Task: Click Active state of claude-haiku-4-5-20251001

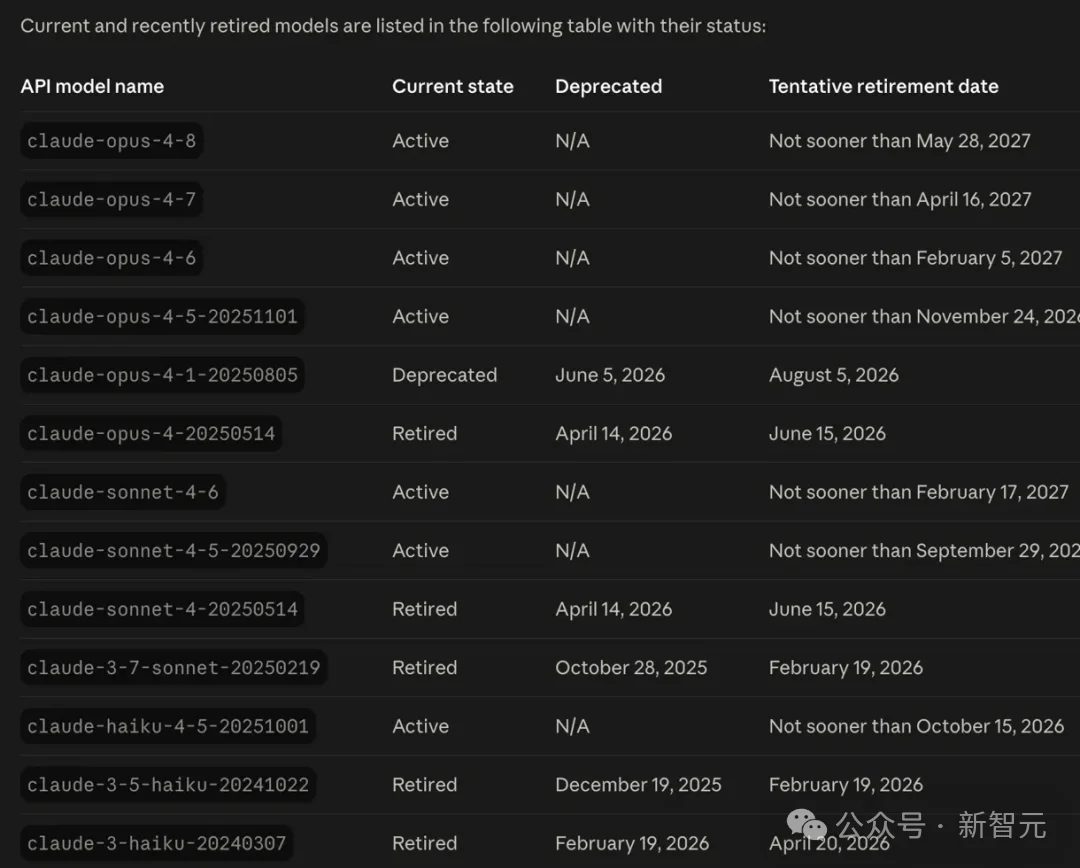Action: pos(420,726)
